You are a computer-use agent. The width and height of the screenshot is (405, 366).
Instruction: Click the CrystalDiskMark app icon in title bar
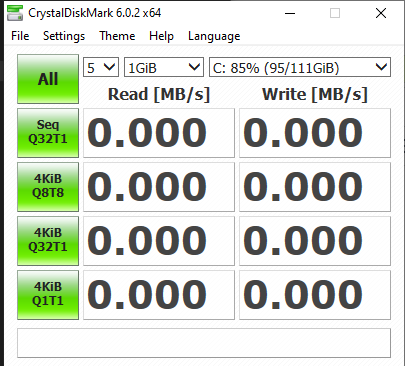[x=15, y=13]
